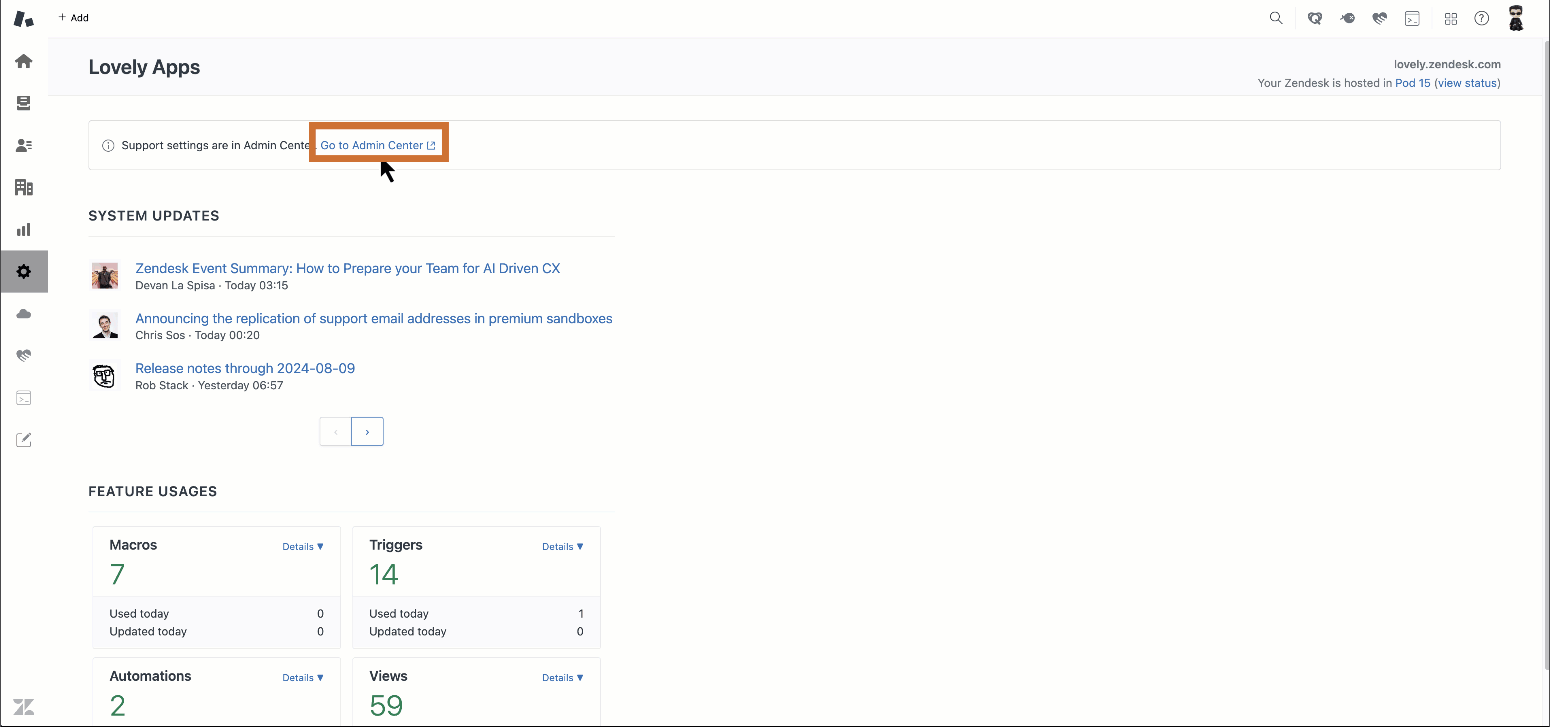Expand Automations Details dropdown
Viewport: 1550px width, 727px height.
[x=303, y=678]
